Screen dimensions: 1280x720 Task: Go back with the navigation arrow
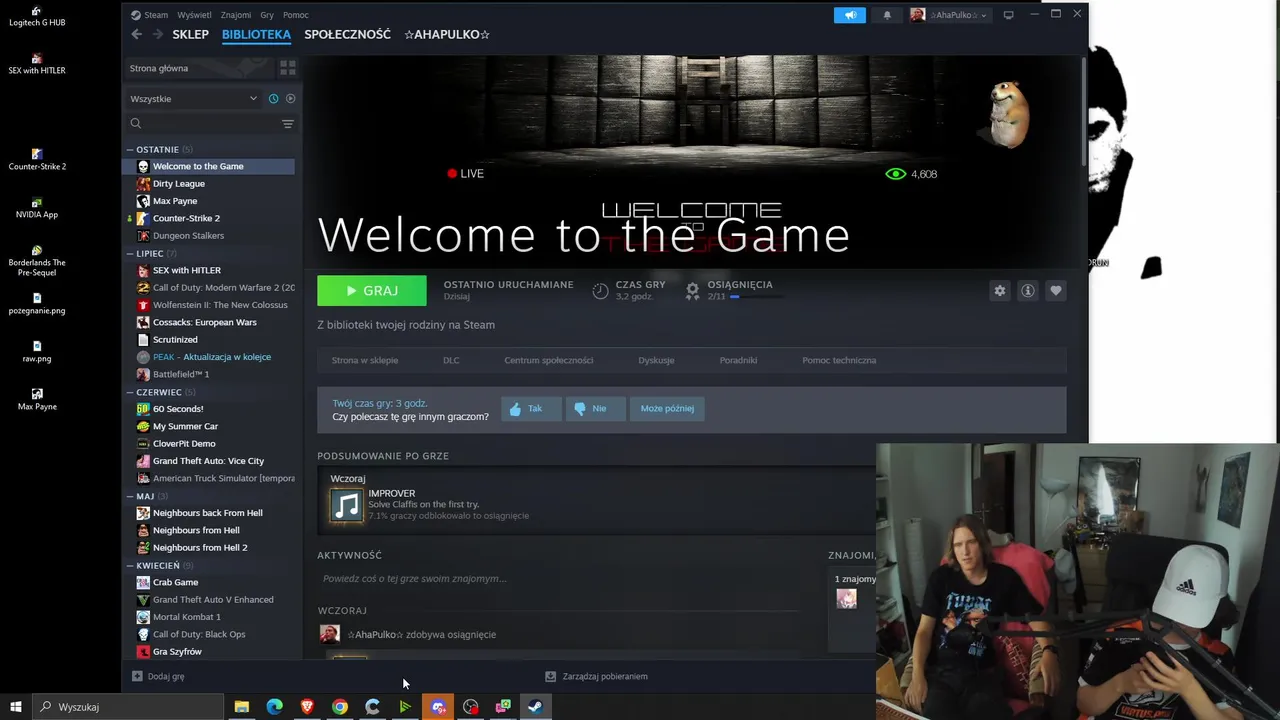pyautogui.click(x=137, y=34)
